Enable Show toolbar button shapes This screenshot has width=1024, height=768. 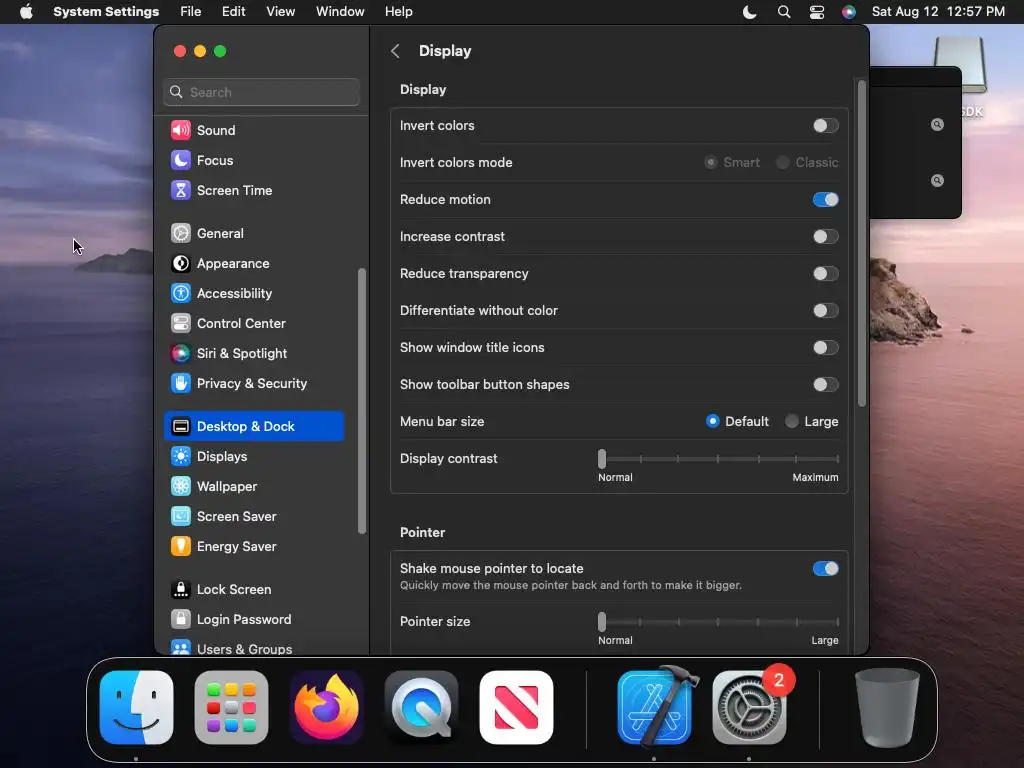[825, 385]
